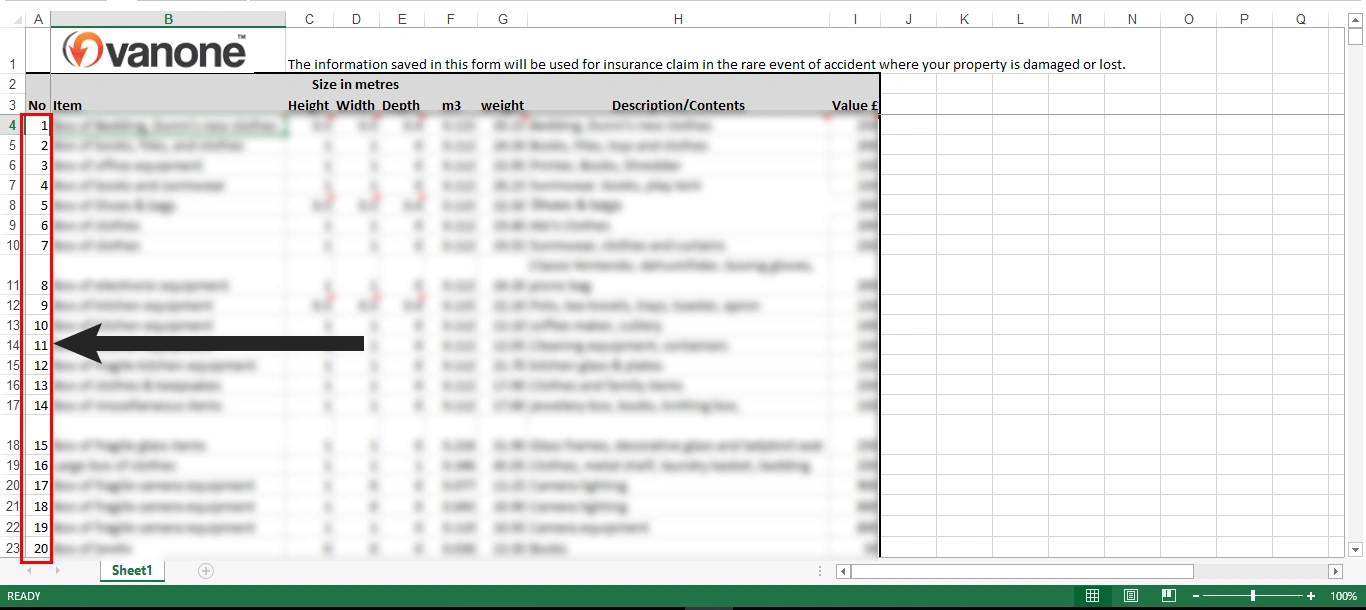Select column B header
The width and height of the screenshot is (1366, 610).
(x=168, y=19)
